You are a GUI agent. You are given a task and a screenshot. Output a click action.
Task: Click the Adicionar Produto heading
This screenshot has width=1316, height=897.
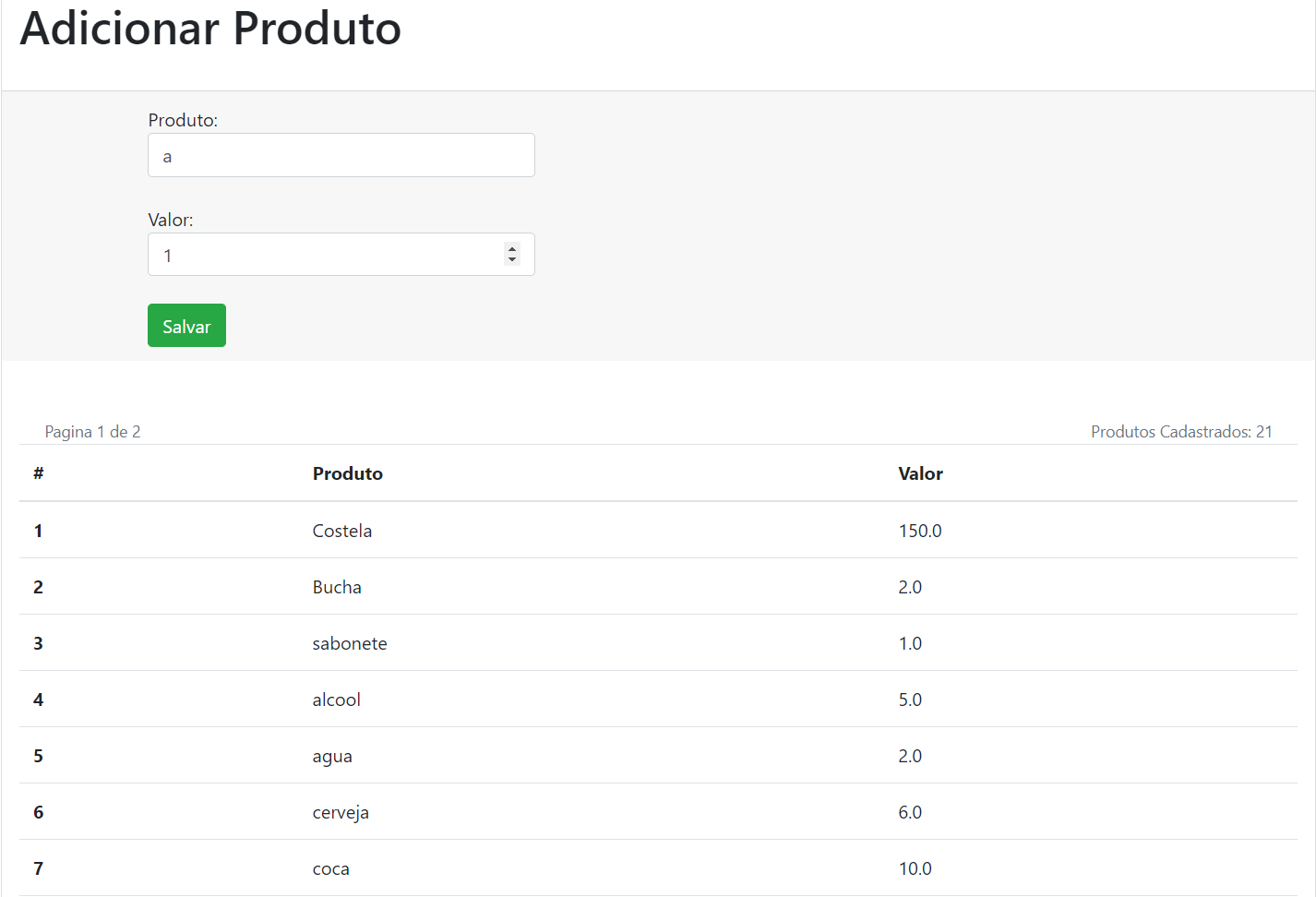[x=211, y=29]
